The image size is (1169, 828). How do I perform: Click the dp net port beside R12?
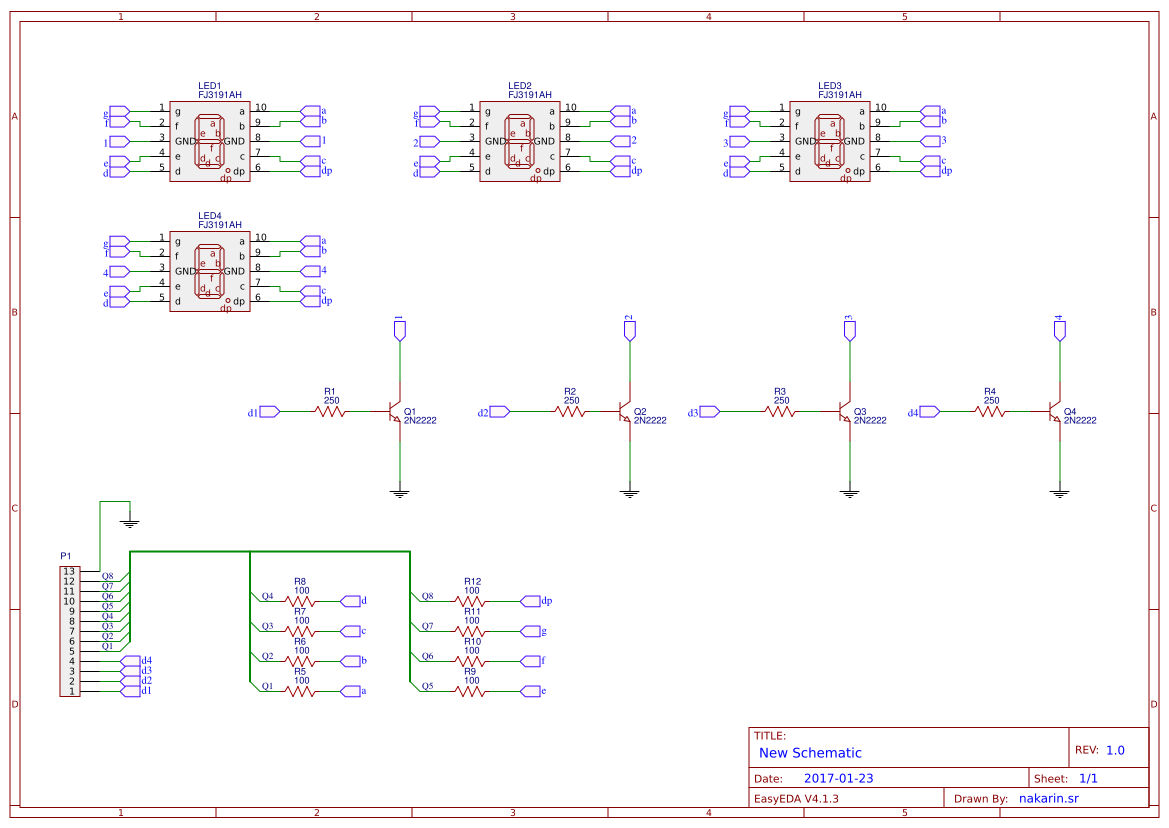tap(533, 603)
